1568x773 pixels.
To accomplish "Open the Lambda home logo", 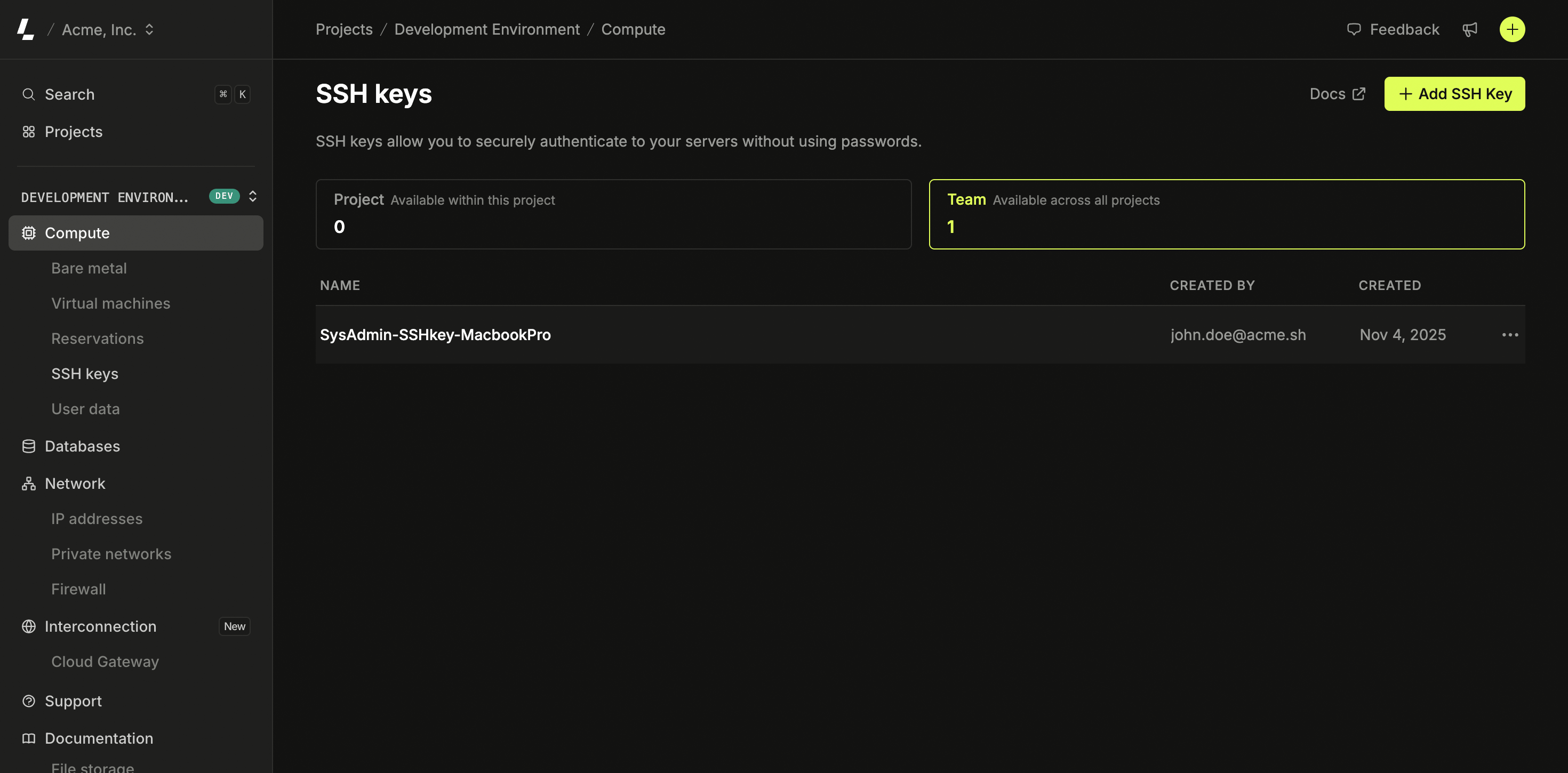I will point(26,29).
